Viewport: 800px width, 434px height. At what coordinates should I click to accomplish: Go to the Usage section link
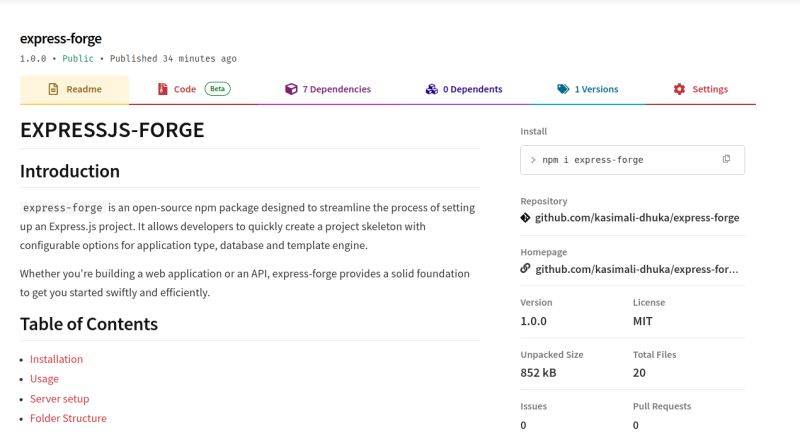pyautogui.click(x=44, y=379)
